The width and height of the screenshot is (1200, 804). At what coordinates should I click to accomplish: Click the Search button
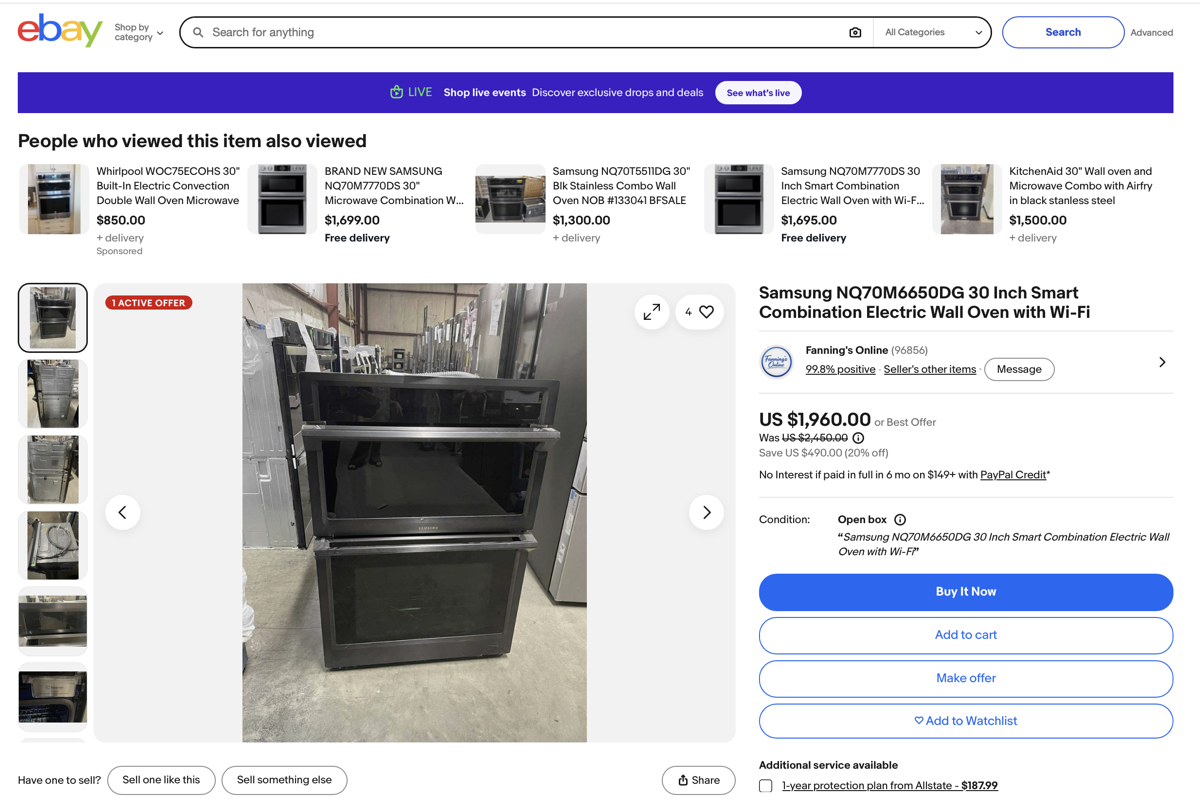coord(1063,33)
